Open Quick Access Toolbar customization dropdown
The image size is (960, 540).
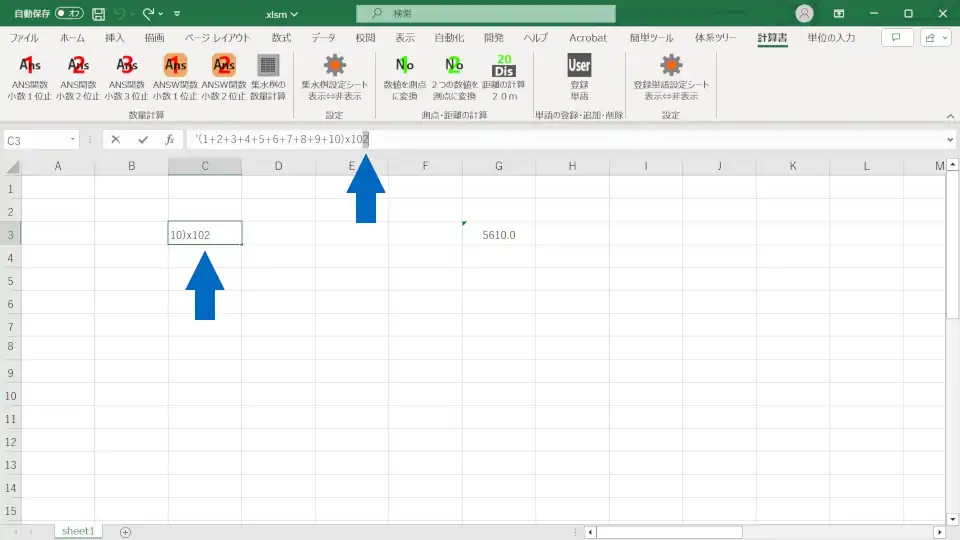coord(177,13)
